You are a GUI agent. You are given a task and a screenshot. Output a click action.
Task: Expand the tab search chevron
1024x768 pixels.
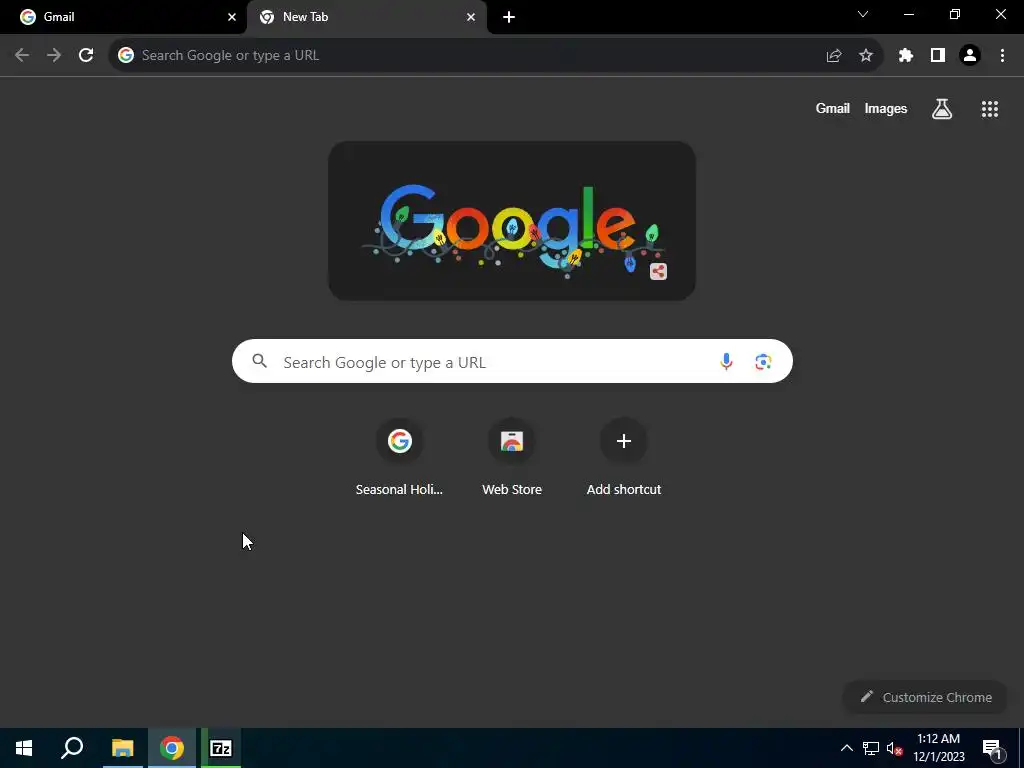coord(863,14)
